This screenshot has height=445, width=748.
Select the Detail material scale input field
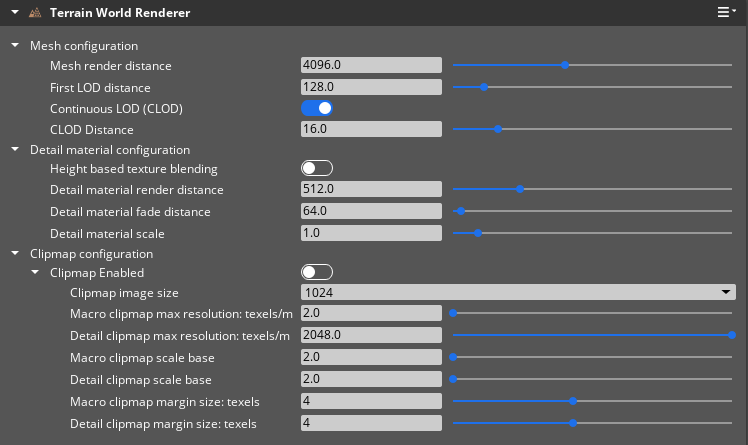pyautogui.click(x=371, y=233)
